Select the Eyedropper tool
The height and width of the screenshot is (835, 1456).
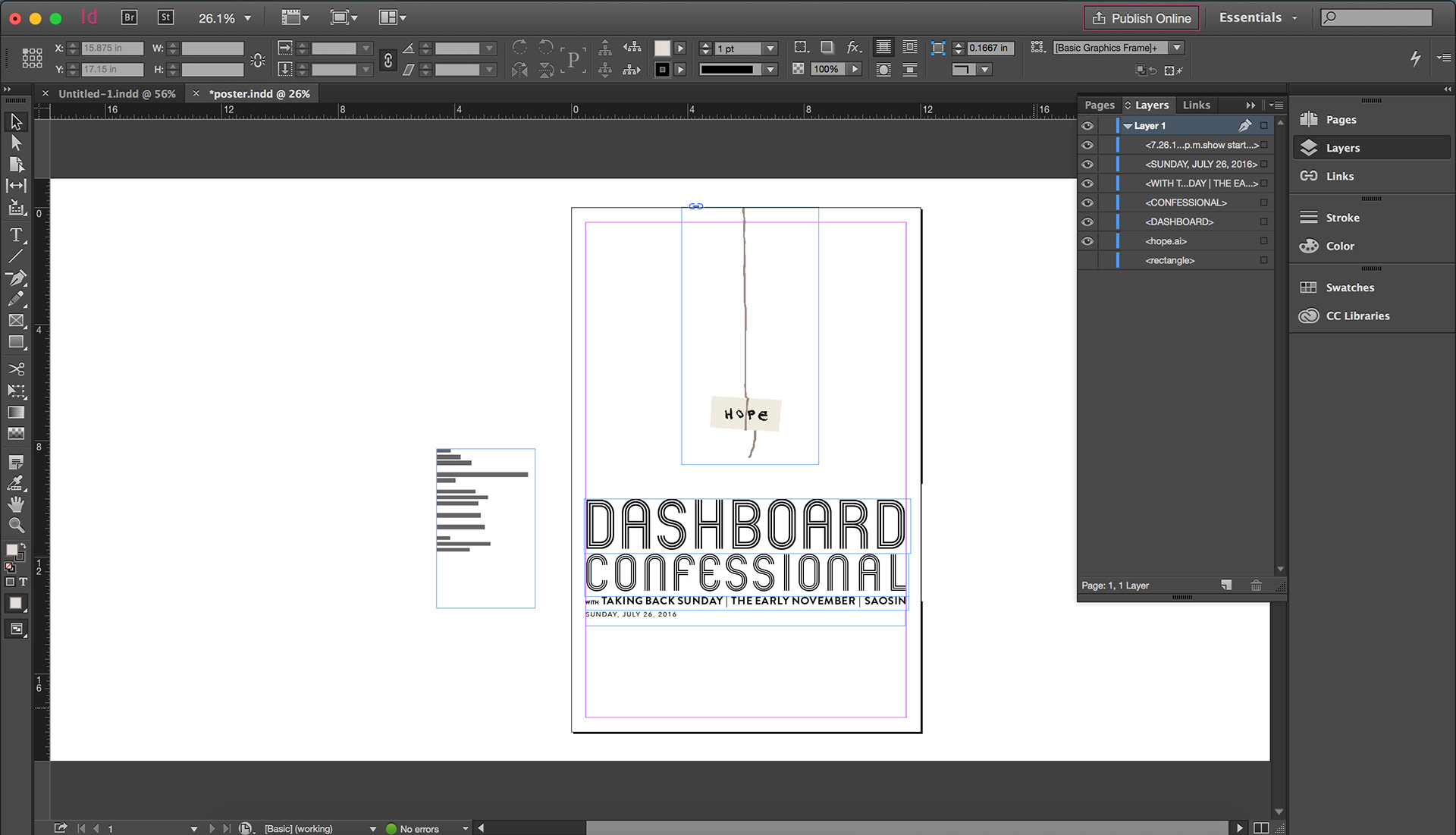(16, 483)
